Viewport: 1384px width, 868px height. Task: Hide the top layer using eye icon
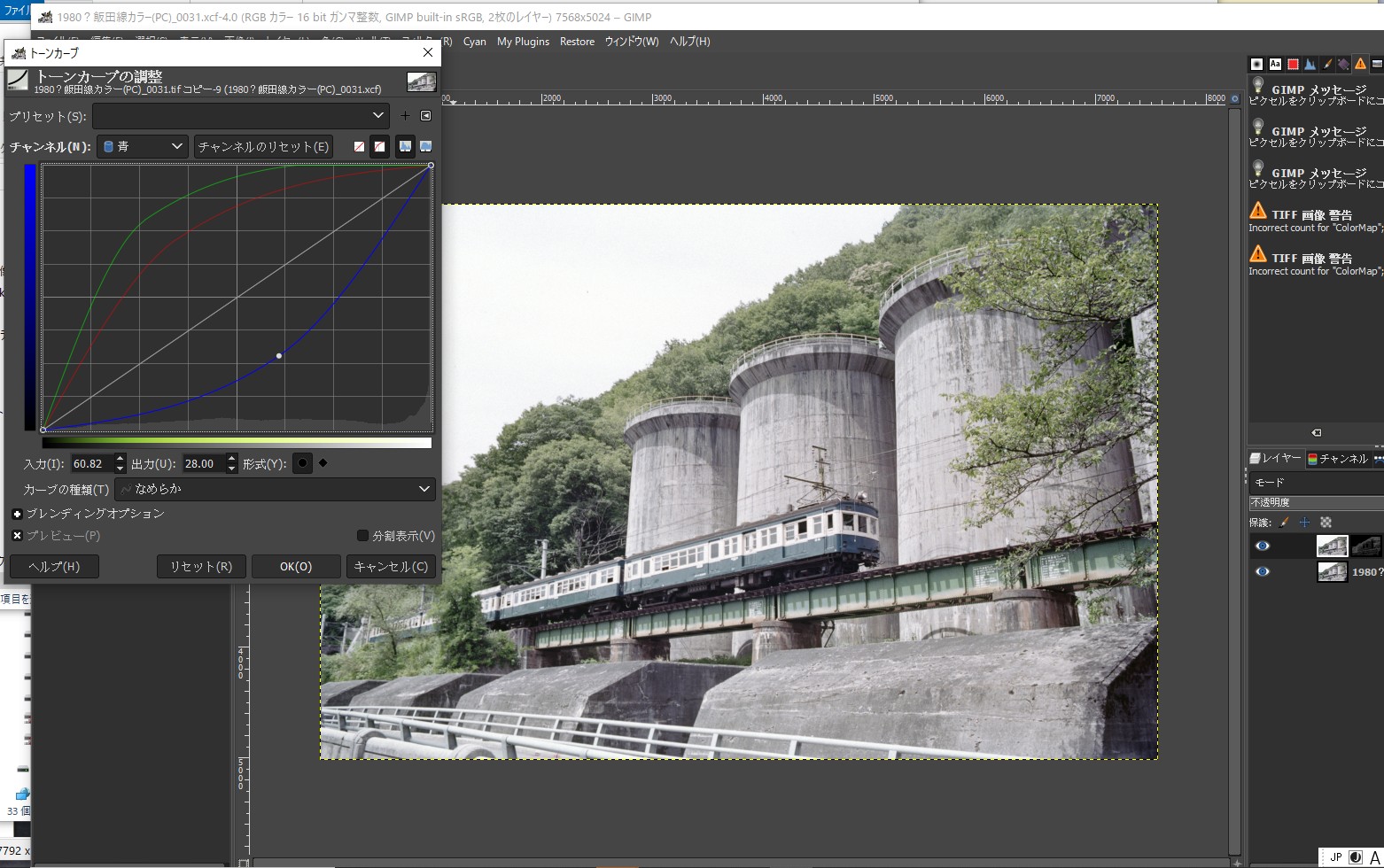pyautogui.click(x=1263, y=546)
